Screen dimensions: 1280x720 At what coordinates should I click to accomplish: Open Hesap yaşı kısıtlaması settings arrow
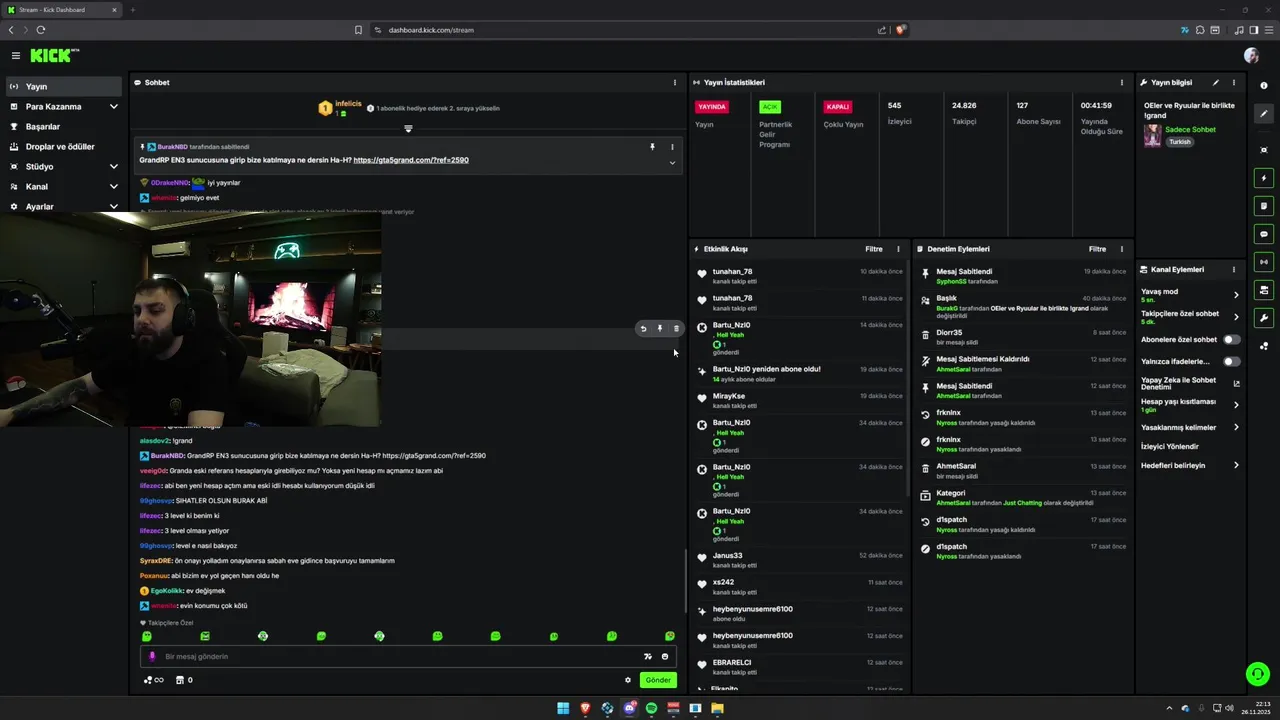[1236, 405]
